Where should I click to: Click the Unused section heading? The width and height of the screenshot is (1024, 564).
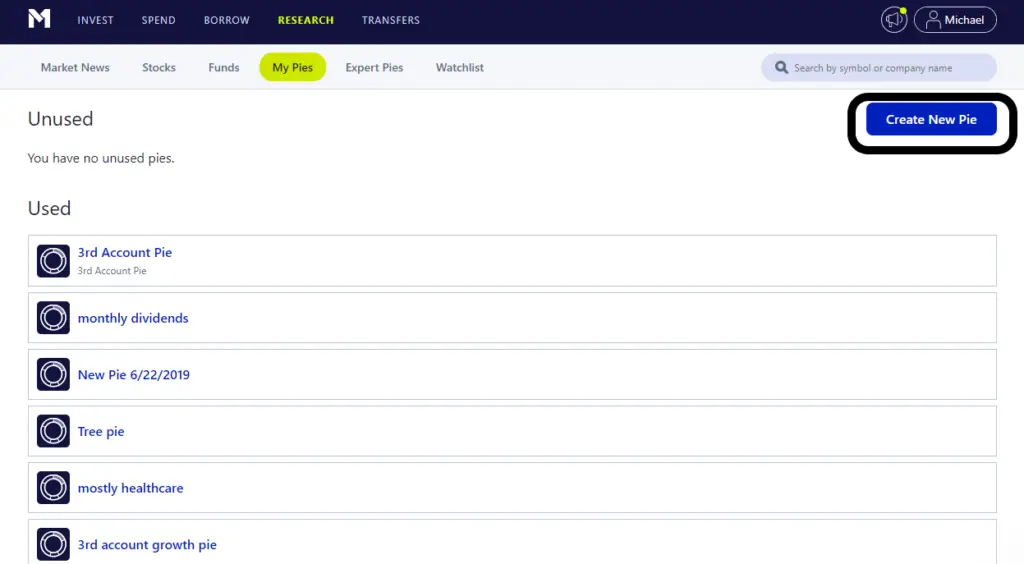pos(61,119)
